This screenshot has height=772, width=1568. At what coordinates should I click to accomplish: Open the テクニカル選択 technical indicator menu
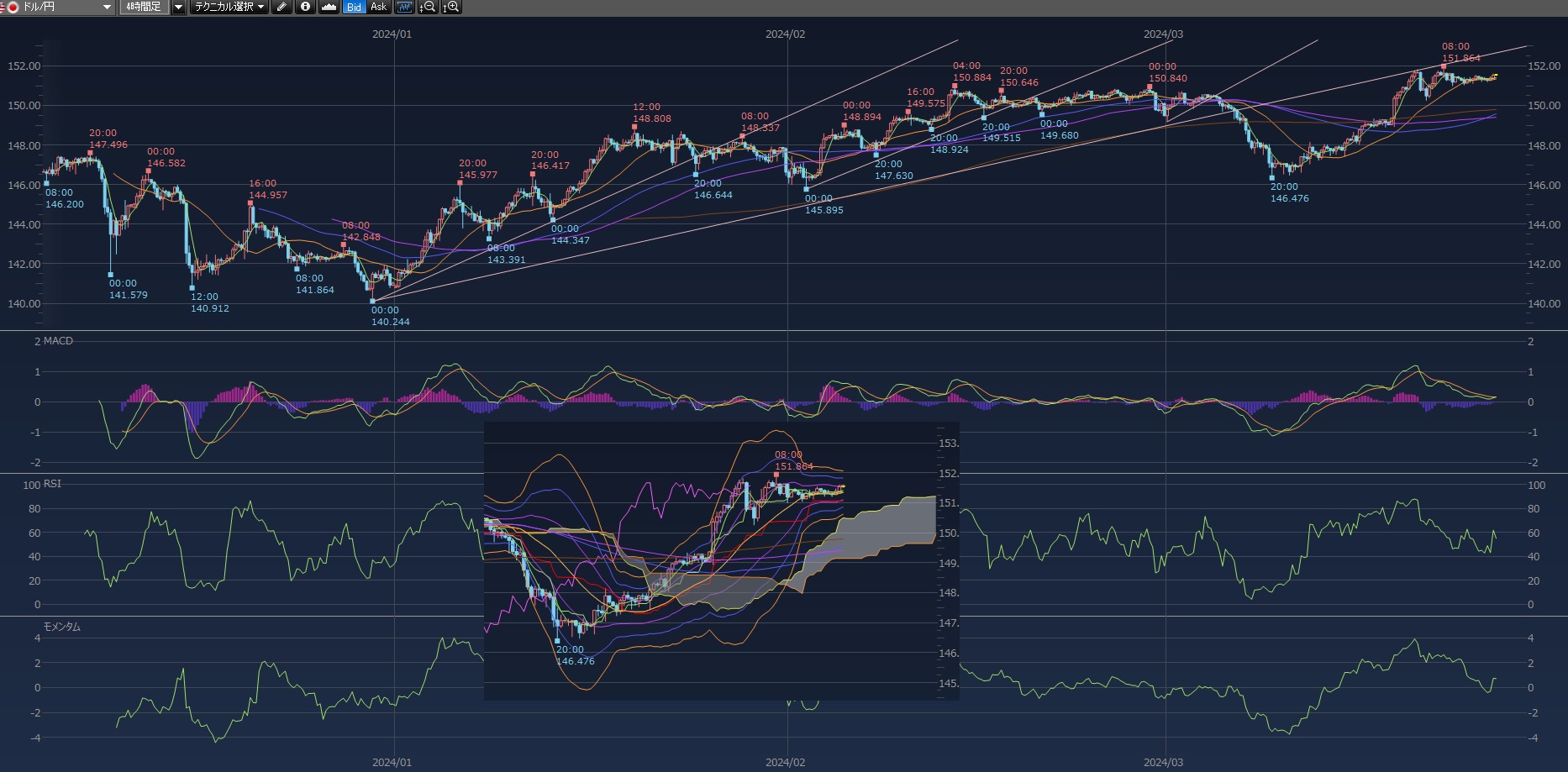tap(229, 7)
